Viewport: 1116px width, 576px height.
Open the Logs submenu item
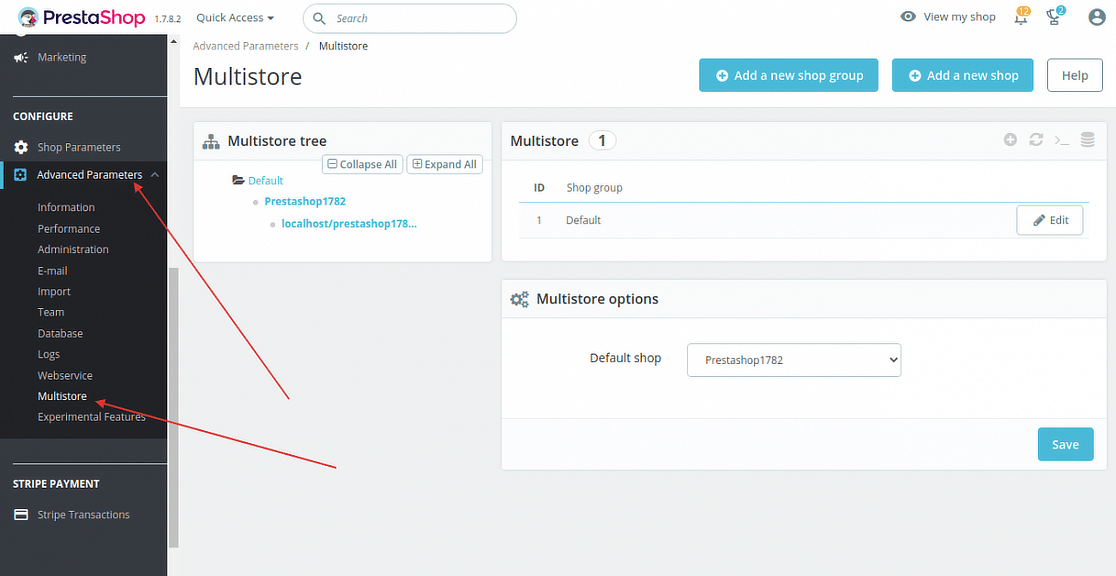click(x=49, y=354)
